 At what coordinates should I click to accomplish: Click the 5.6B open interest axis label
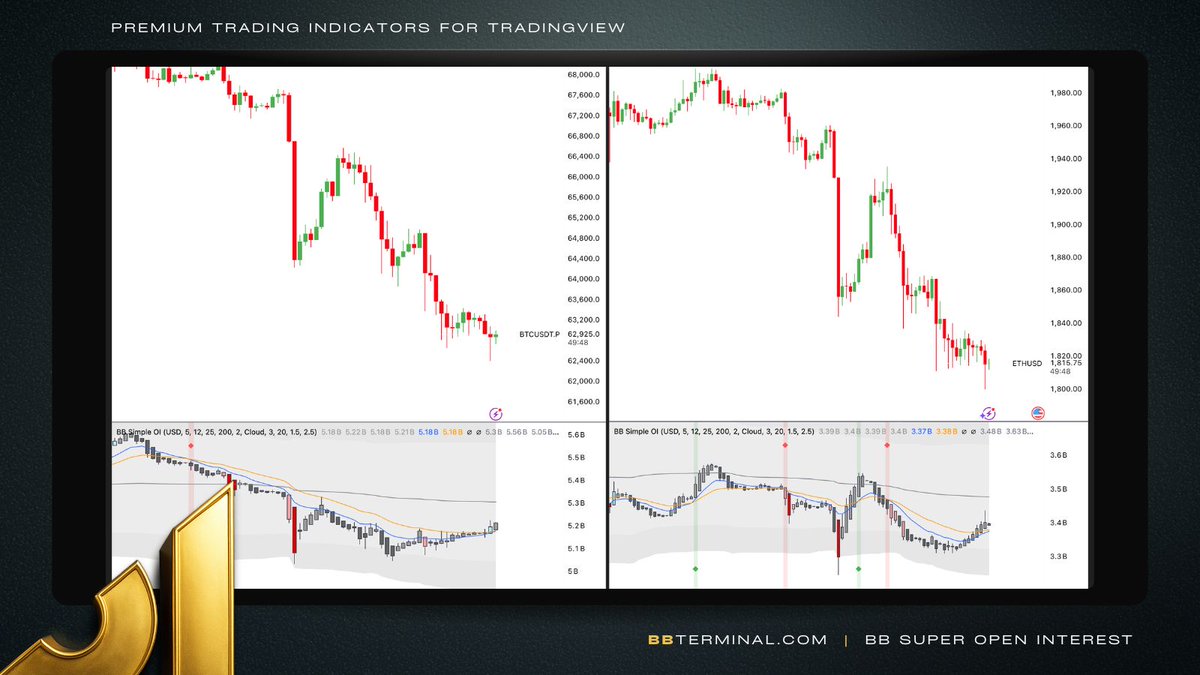click(x=577, y=435)
